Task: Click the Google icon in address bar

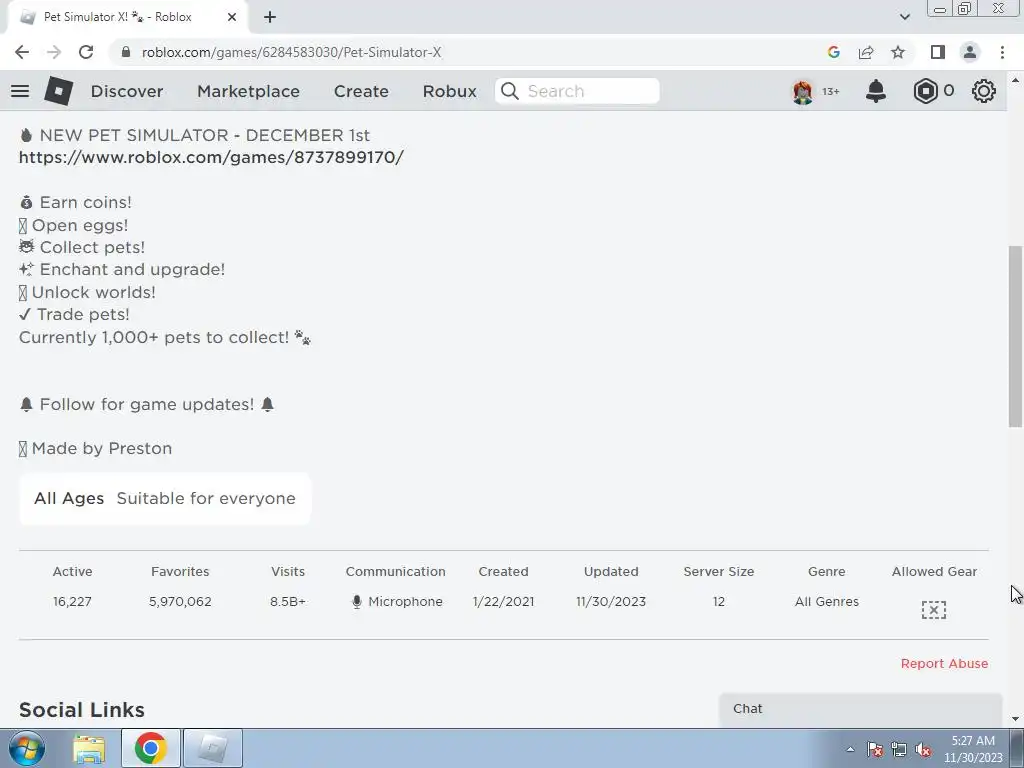Action: click(x=833, y=52)
